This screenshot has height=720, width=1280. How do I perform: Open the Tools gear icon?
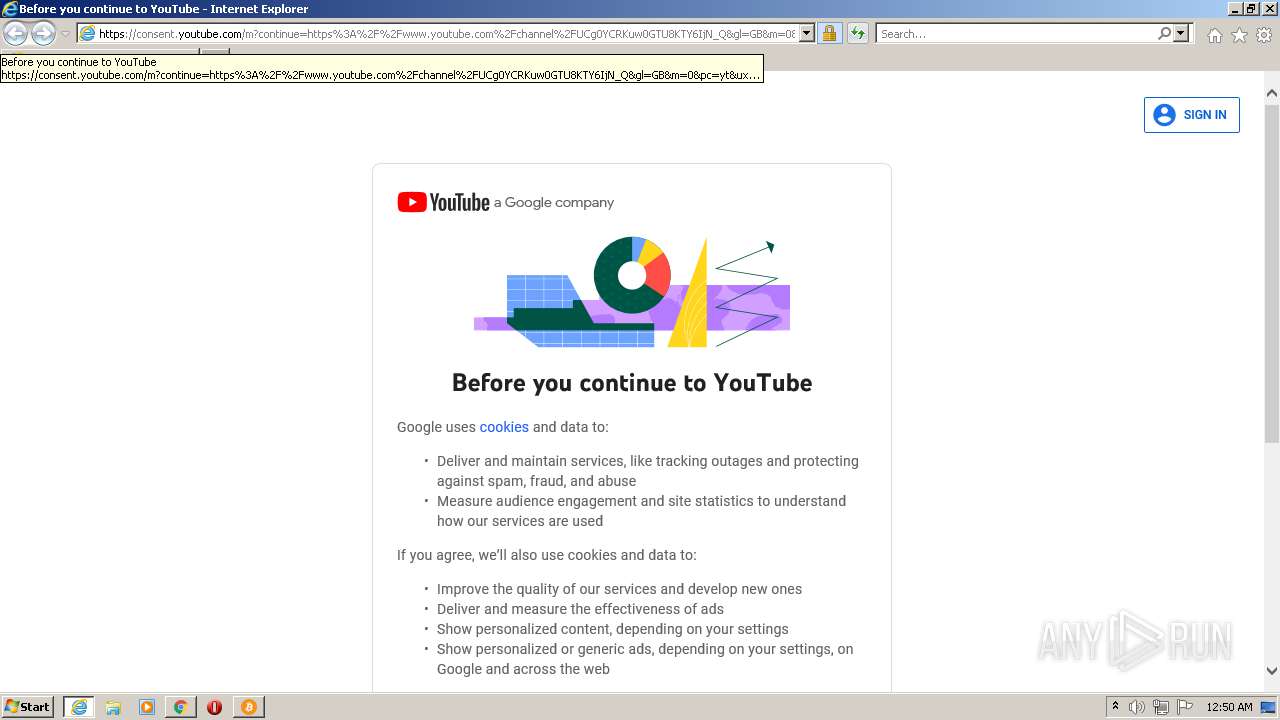[x=1264, y=35]
